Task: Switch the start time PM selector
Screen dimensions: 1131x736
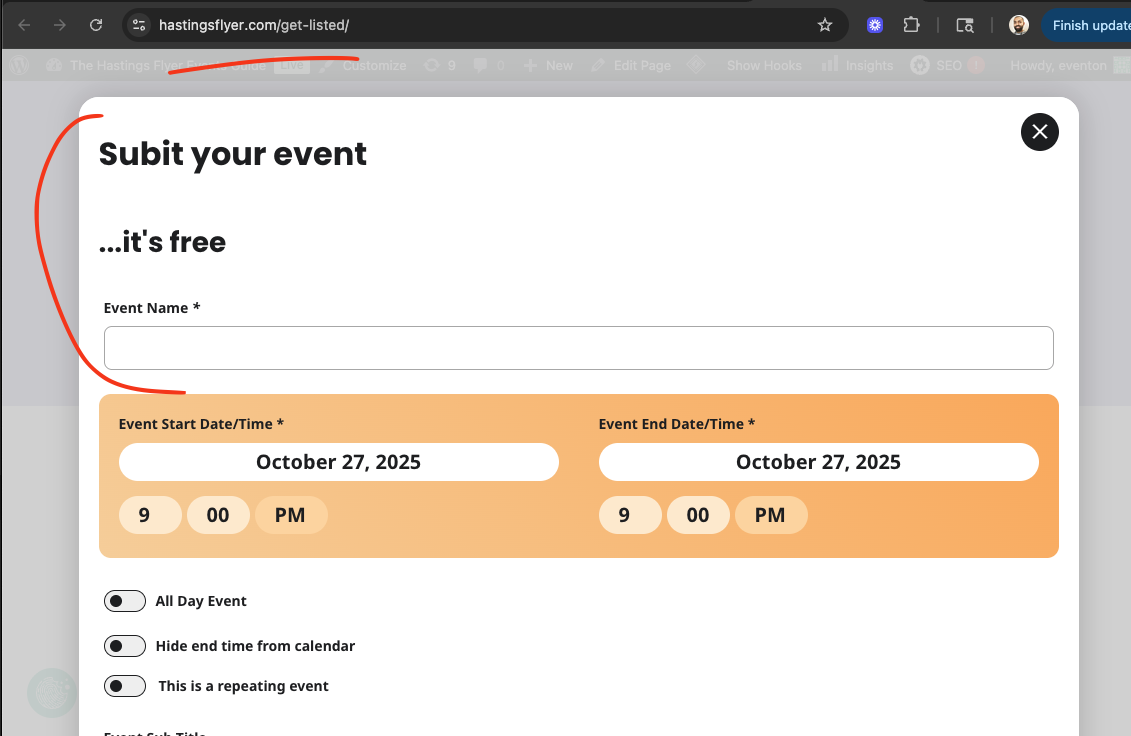Action: tap(290, 515)
